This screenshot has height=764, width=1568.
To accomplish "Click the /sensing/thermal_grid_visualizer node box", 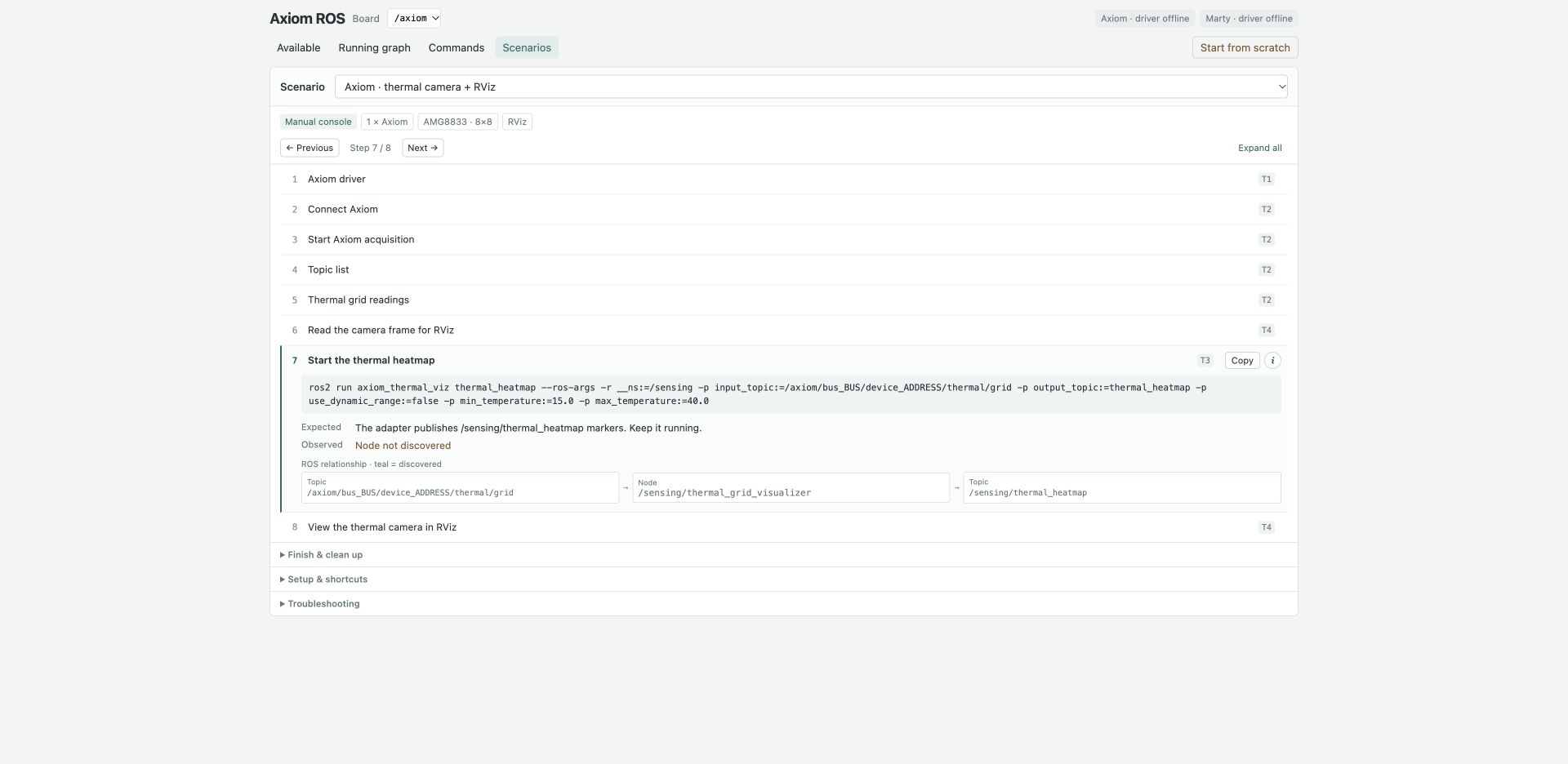I will (x=791, y=488).
